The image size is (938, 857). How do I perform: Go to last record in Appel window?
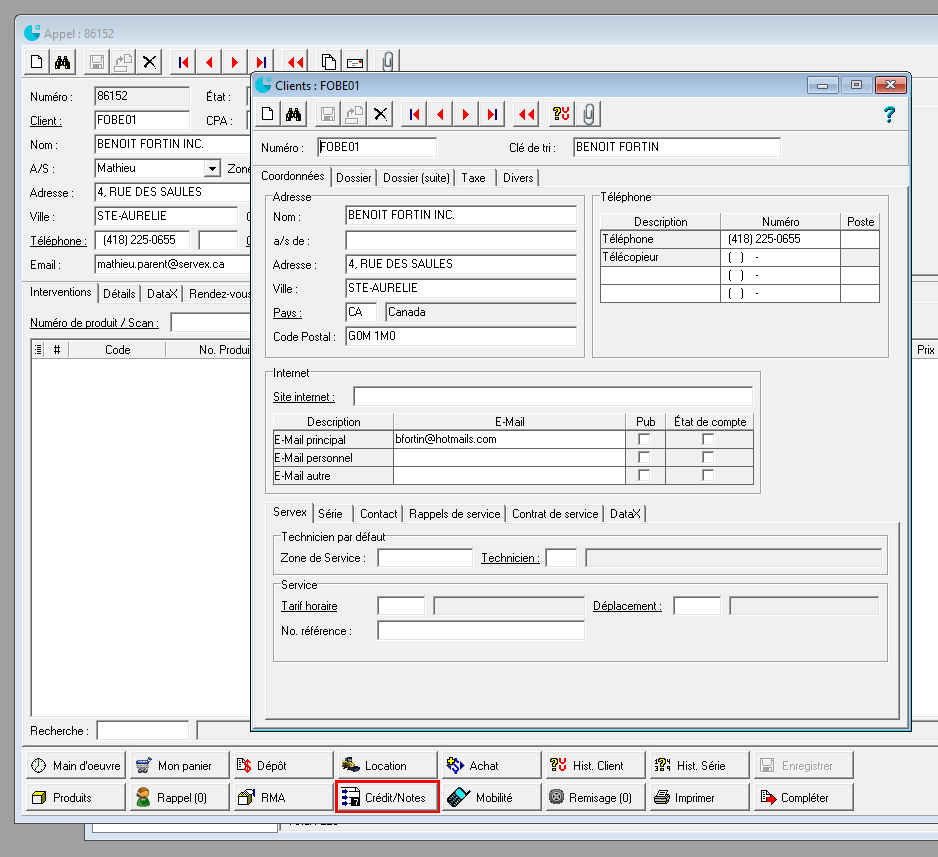pyautogui.click(x=261, y=62)
